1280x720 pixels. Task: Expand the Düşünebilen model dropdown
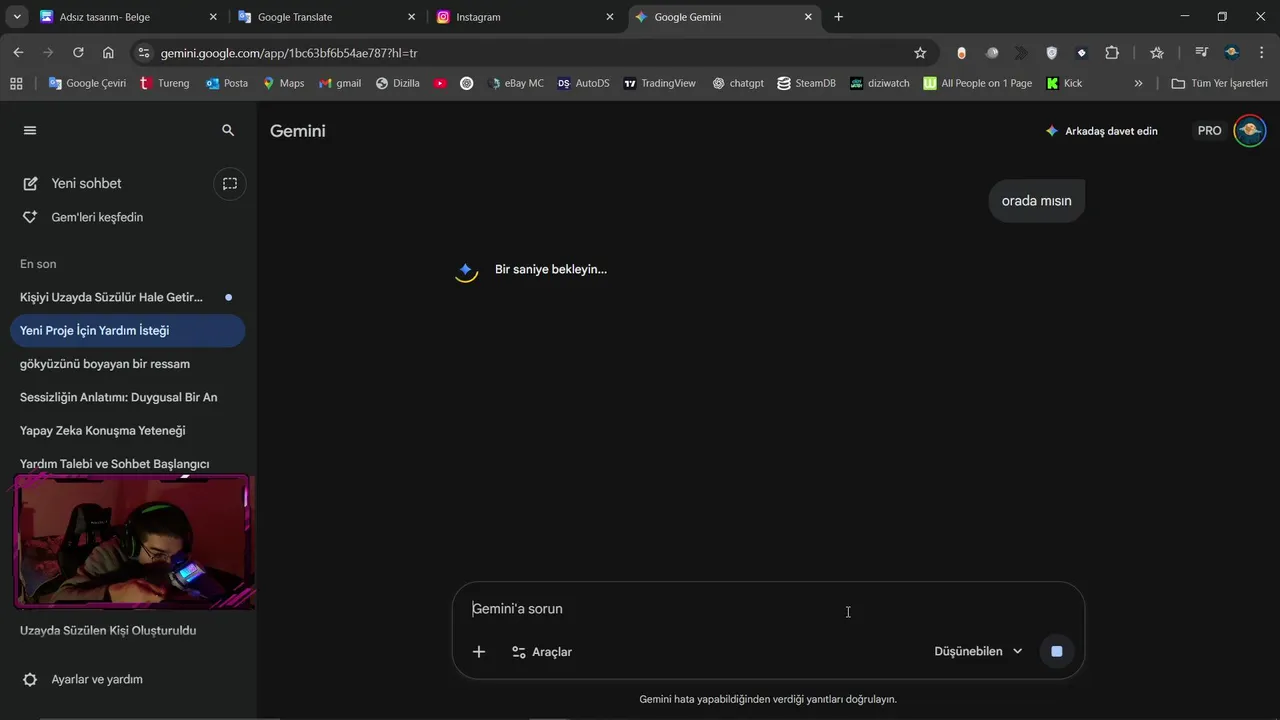(978, 651)
